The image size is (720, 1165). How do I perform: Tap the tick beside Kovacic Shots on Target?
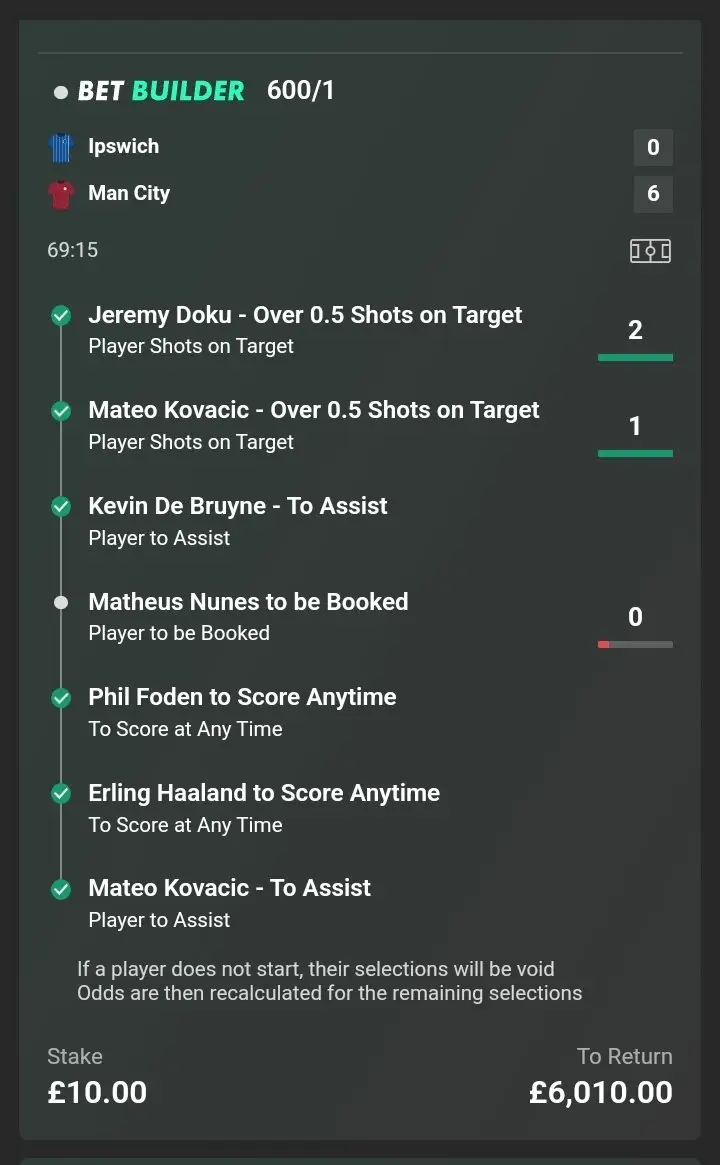(x=61, y=411)
